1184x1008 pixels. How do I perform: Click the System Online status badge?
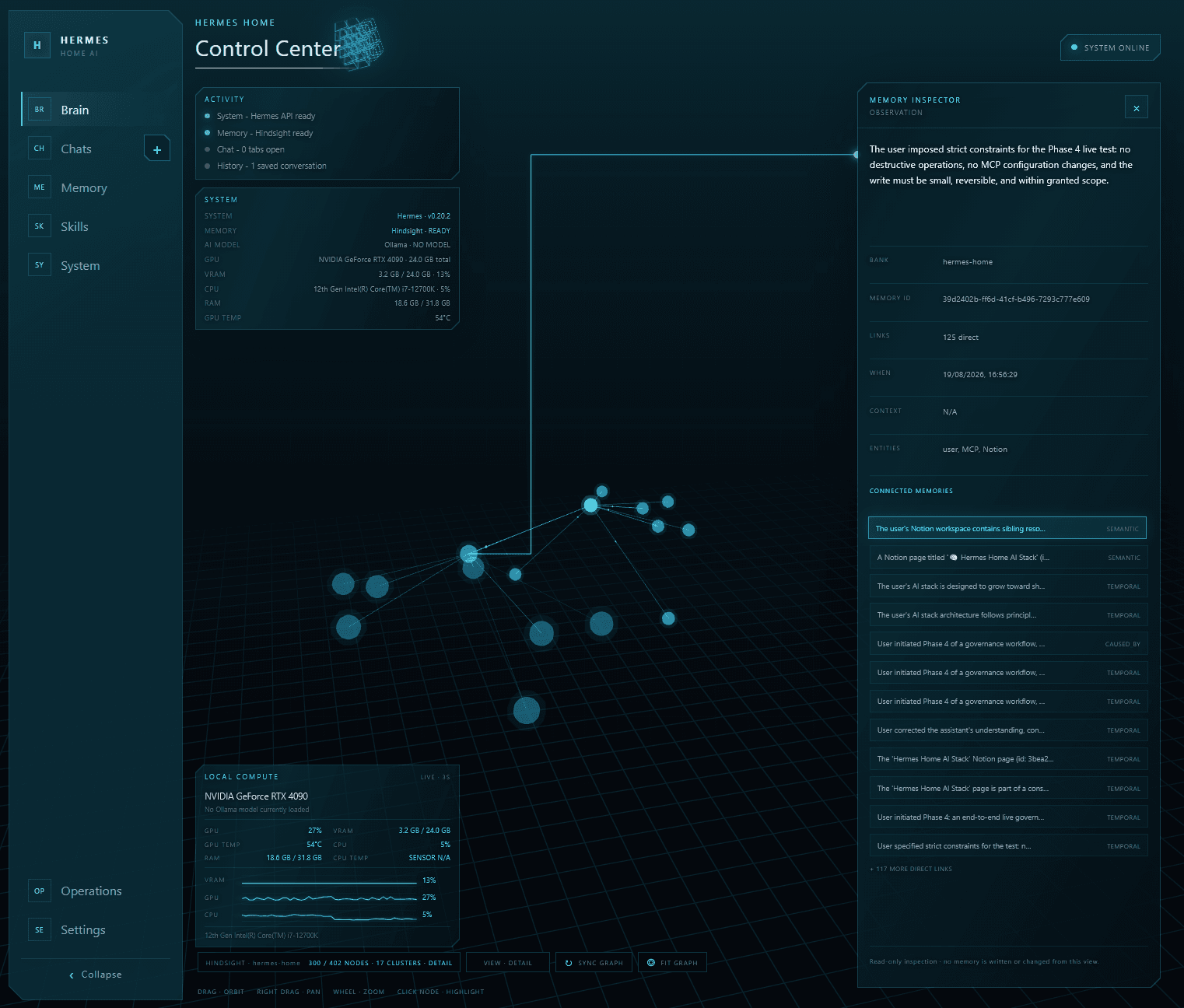pos(1110,47)
